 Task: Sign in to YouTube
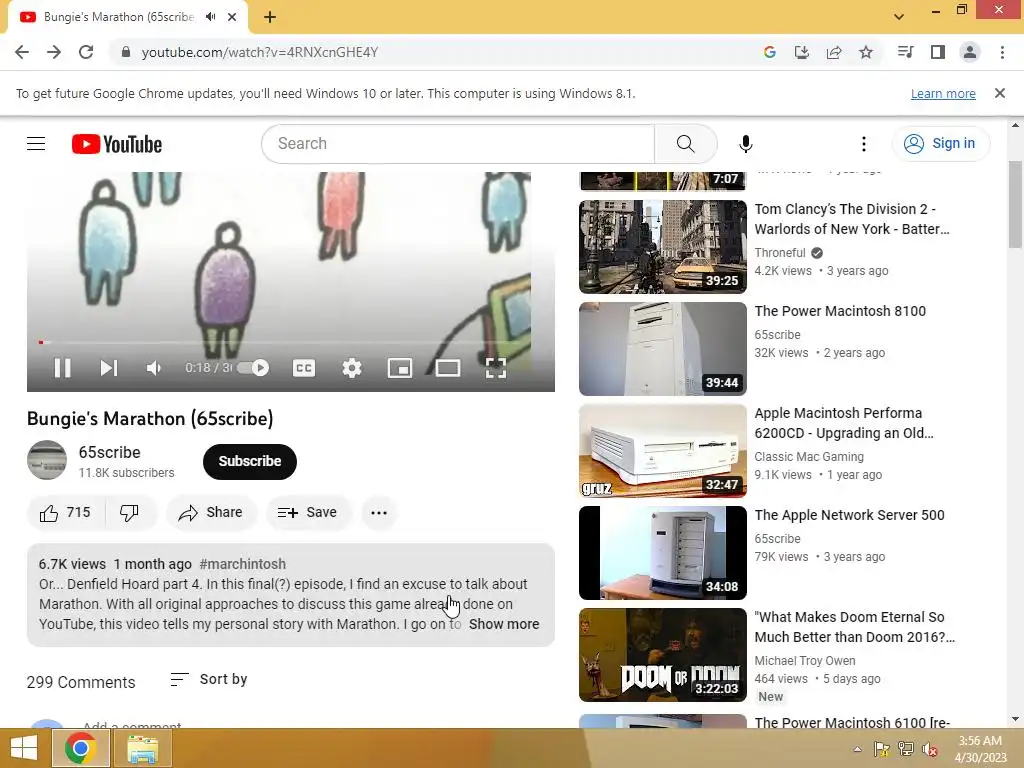point(940,144)
